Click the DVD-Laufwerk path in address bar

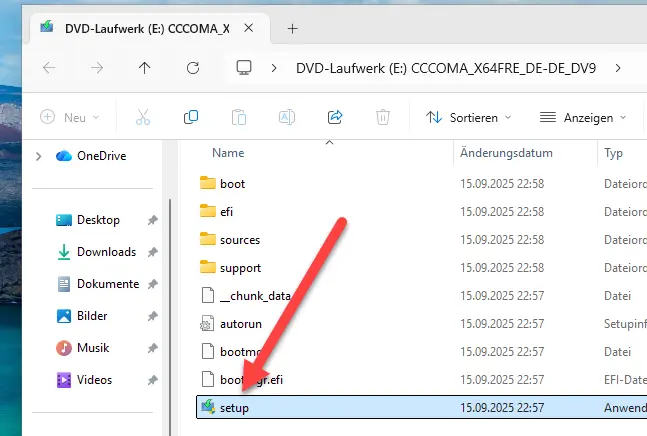coord(447,68)
